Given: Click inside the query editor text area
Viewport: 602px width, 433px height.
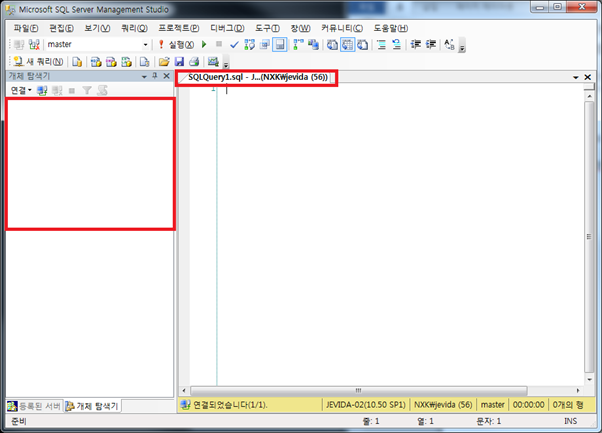Looking at the screenshot, I should [x=399, y=234].
